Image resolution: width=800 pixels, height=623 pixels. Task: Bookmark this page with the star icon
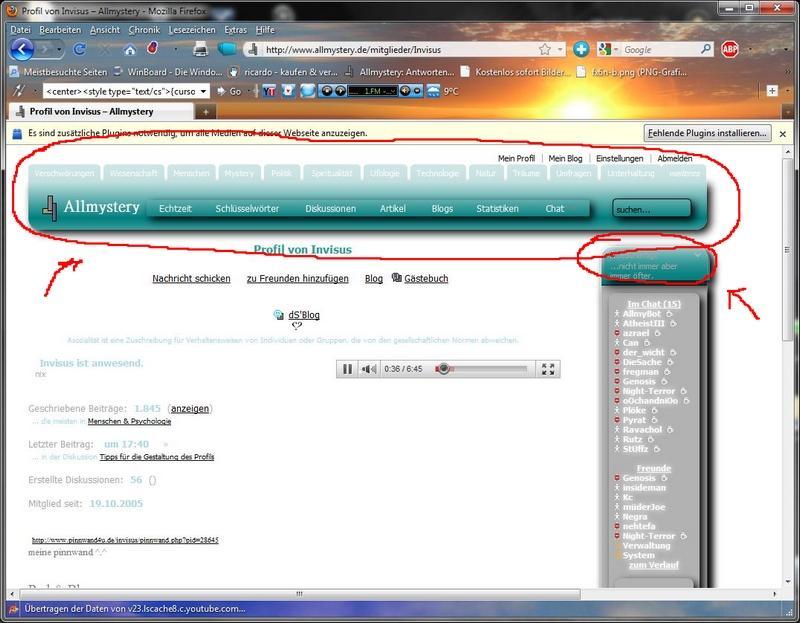[544, 49]
